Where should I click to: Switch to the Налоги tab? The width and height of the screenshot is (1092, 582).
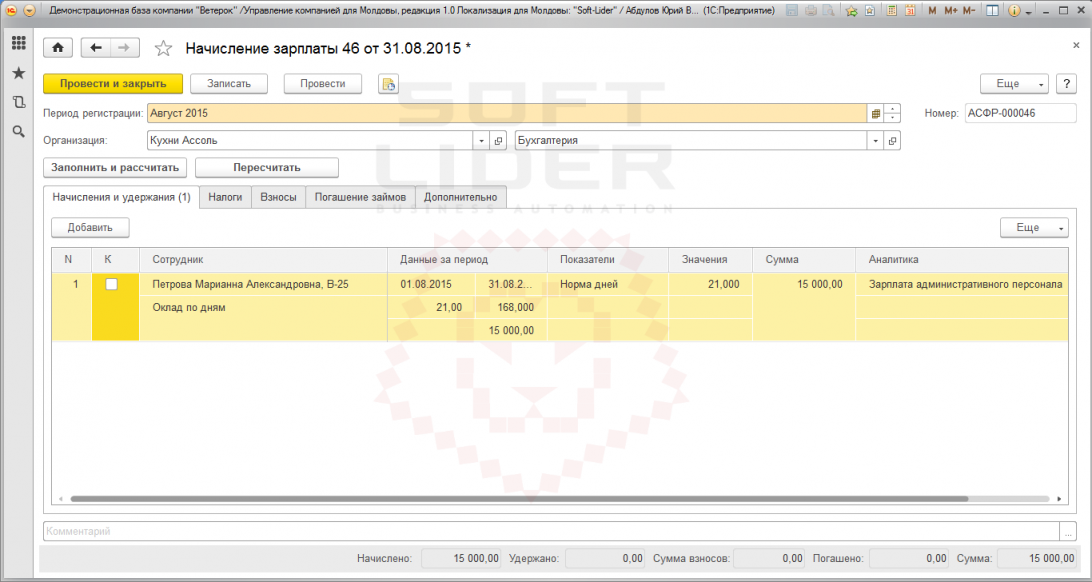(x=225, y=197)
